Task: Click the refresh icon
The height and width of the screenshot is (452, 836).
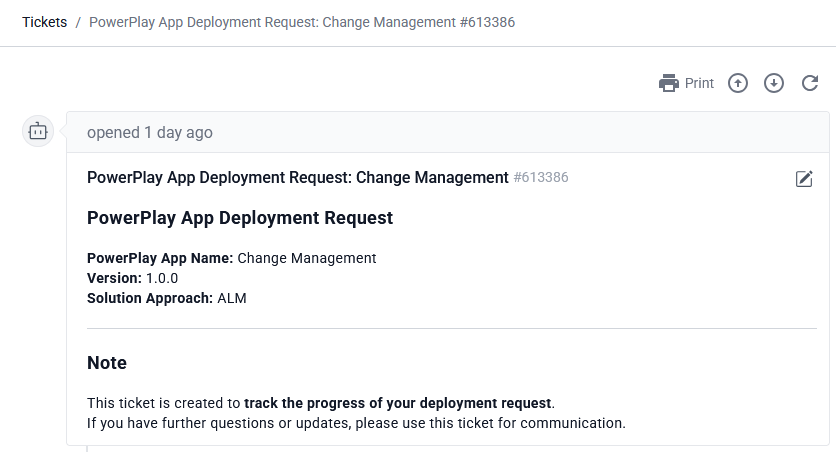Action: coord(810,83)
